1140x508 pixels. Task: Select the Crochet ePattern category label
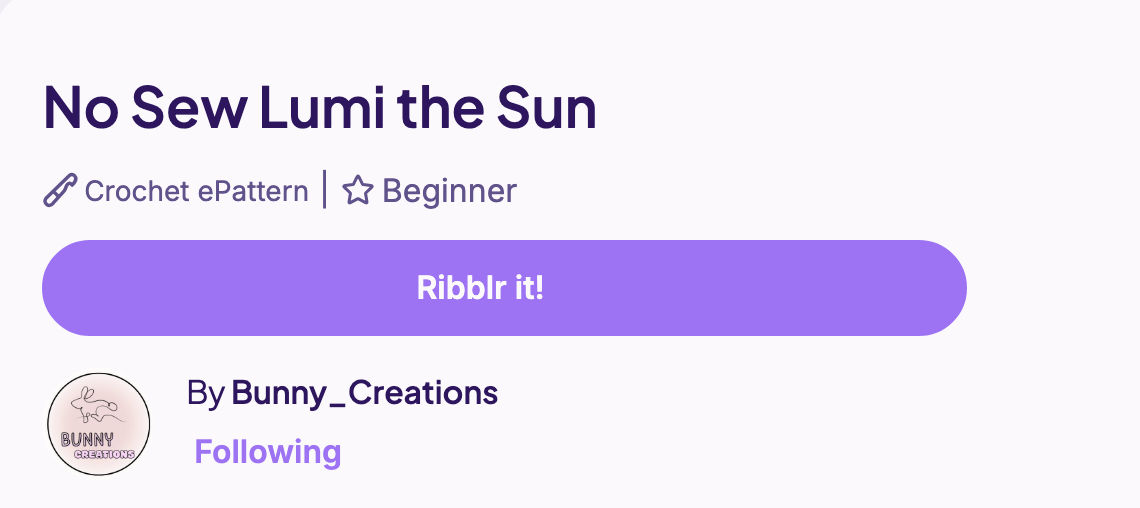(196, 191)
